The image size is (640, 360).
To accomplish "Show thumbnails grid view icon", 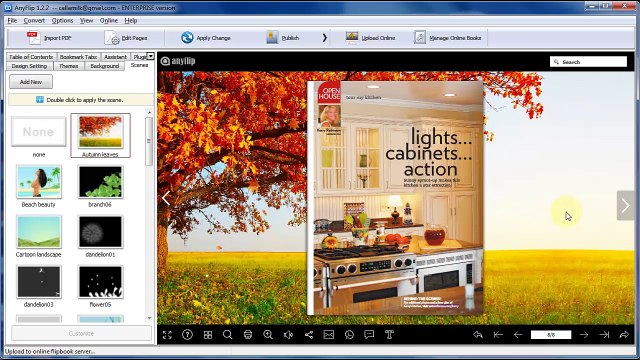I will click(208, 335).
